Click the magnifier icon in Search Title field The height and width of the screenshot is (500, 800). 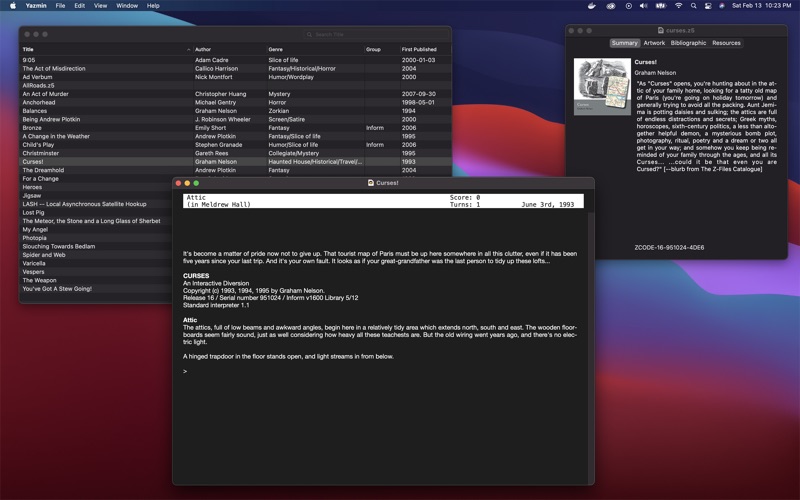(x=309, y=34)
